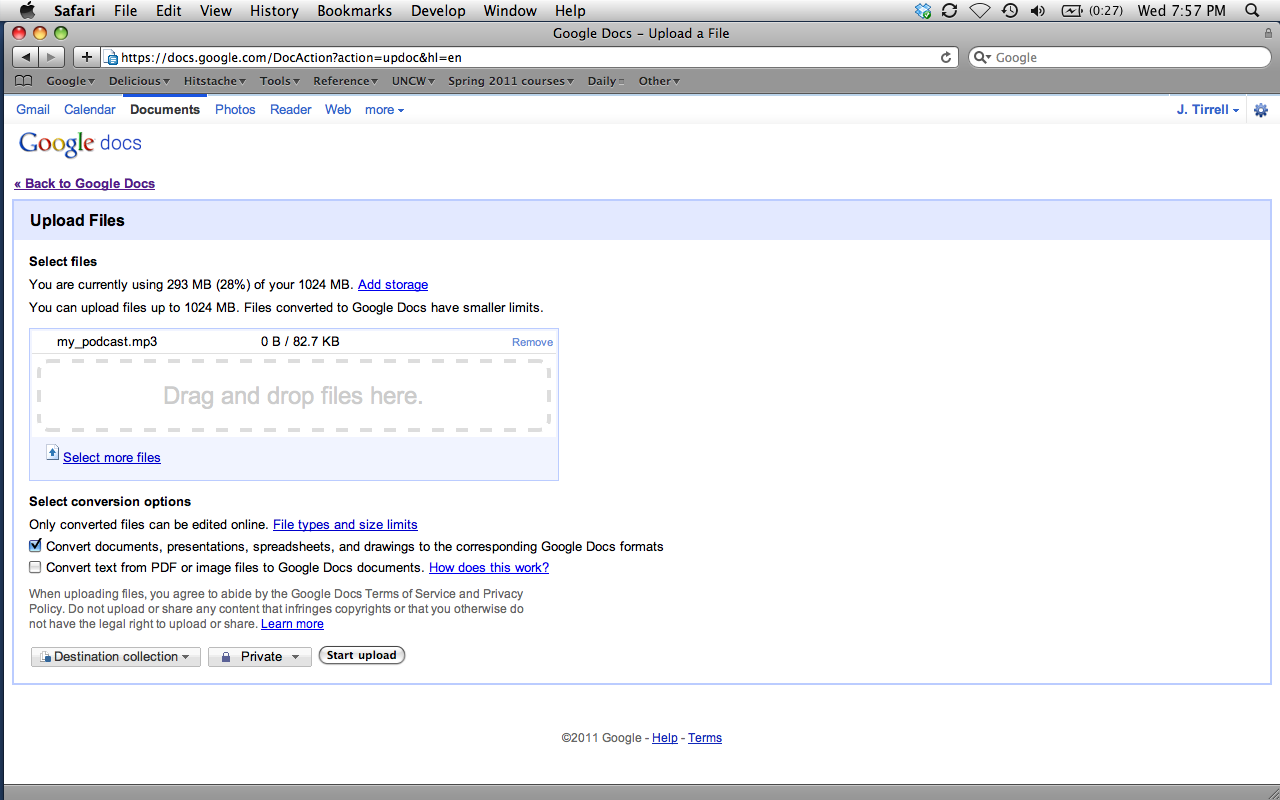Click the Start upload button
The width and height of the screenshot is (1280, 800).
[362, 656]
